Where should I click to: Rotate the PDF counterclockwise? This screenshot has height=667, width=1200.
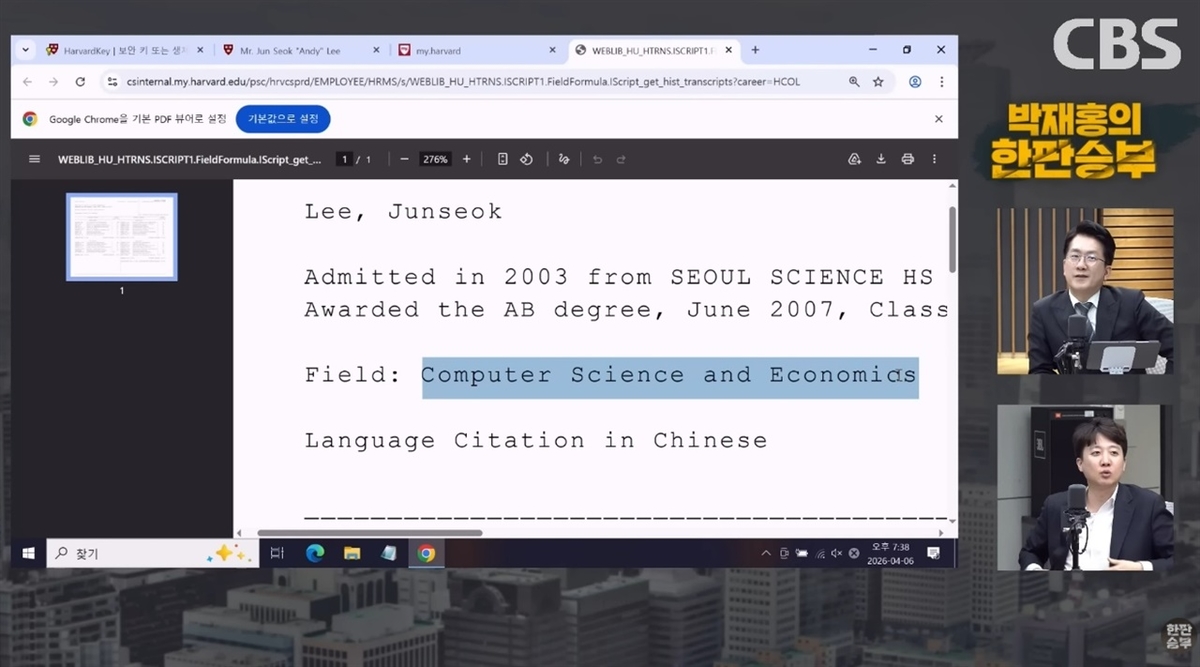click(x=526, y=159)
